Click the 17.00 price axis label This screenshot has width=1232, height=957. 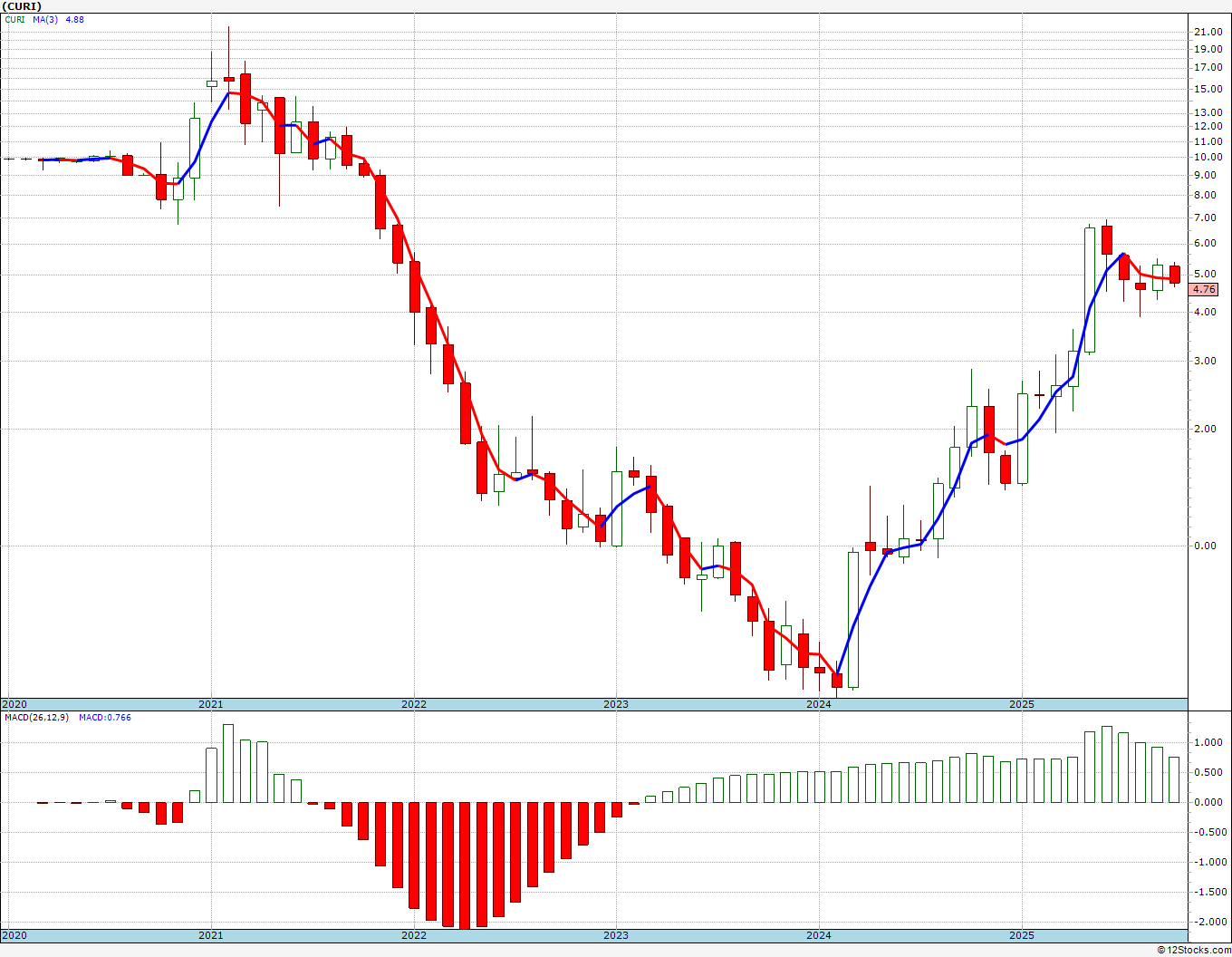coord(1208,67)
